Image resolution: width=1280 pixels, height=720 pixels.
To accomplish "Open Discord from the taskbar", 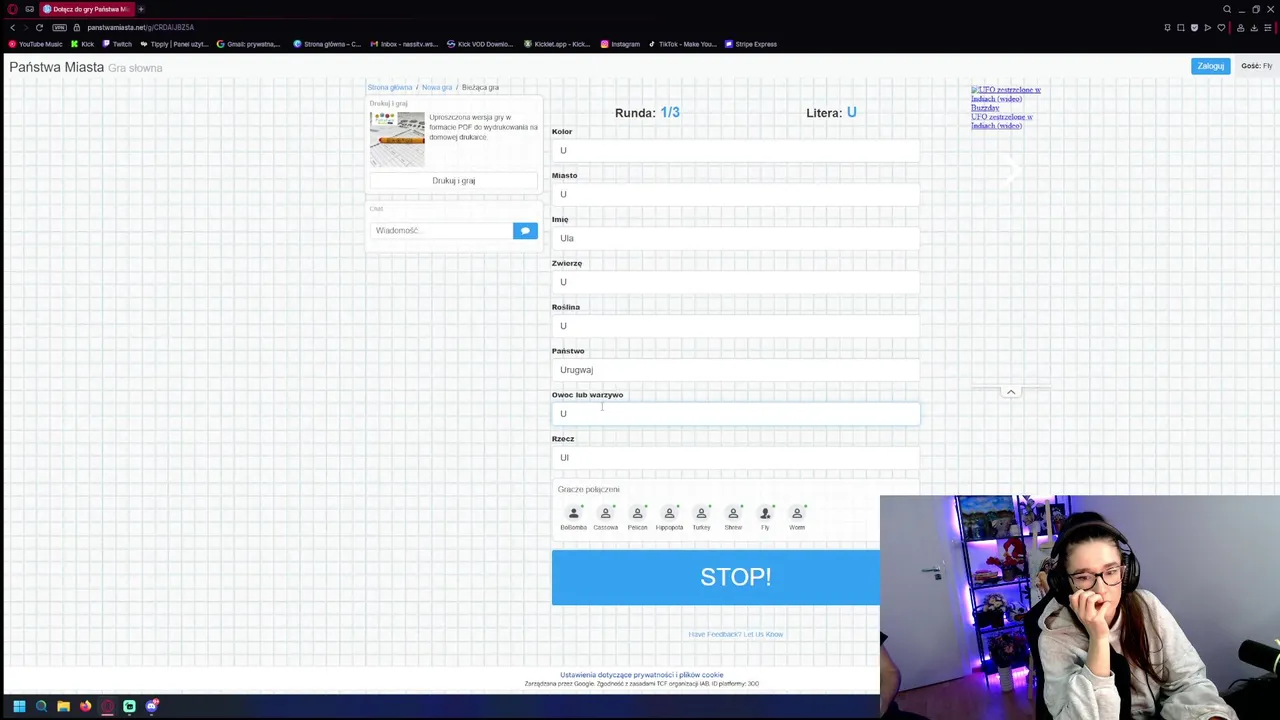I will [151, 706].
